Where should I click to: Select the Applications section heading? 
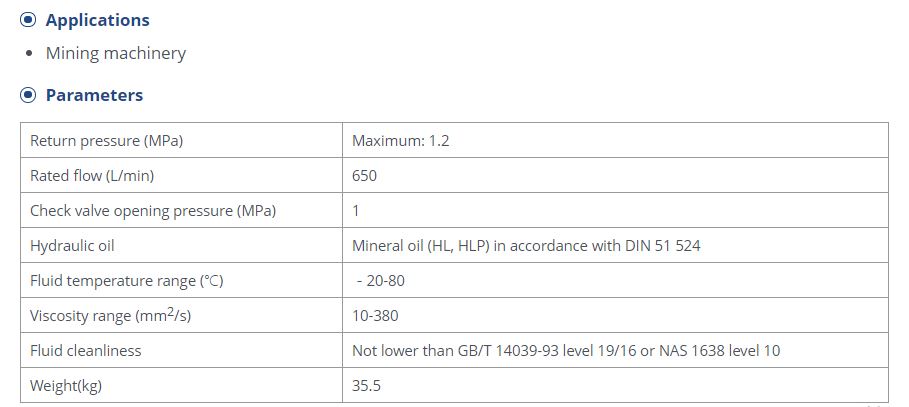tap(97, 20)
